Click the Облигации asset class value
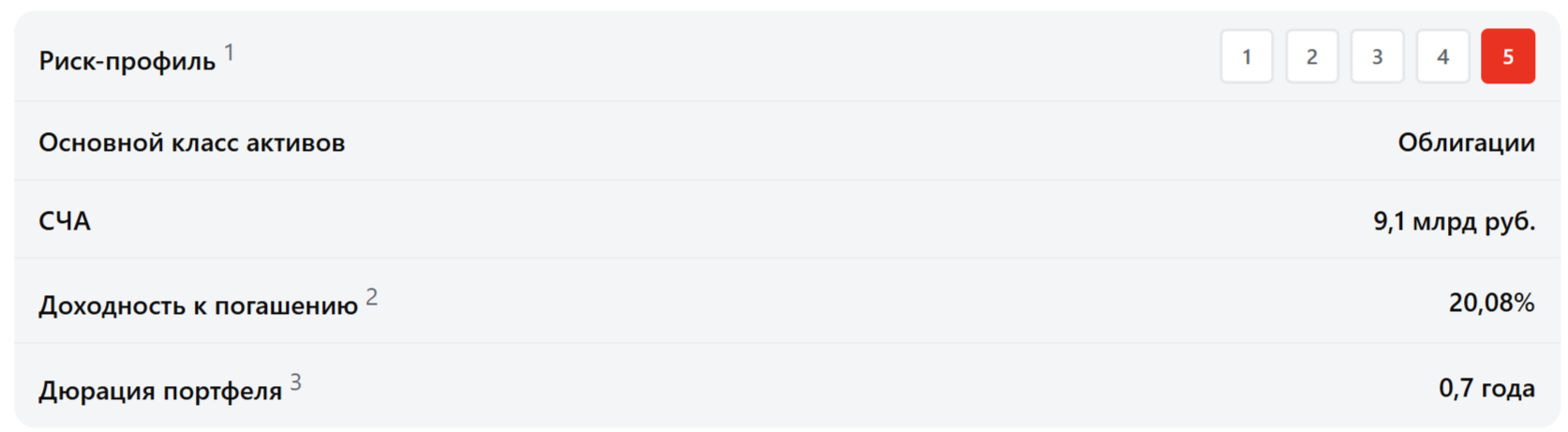 coord(1466,142)
